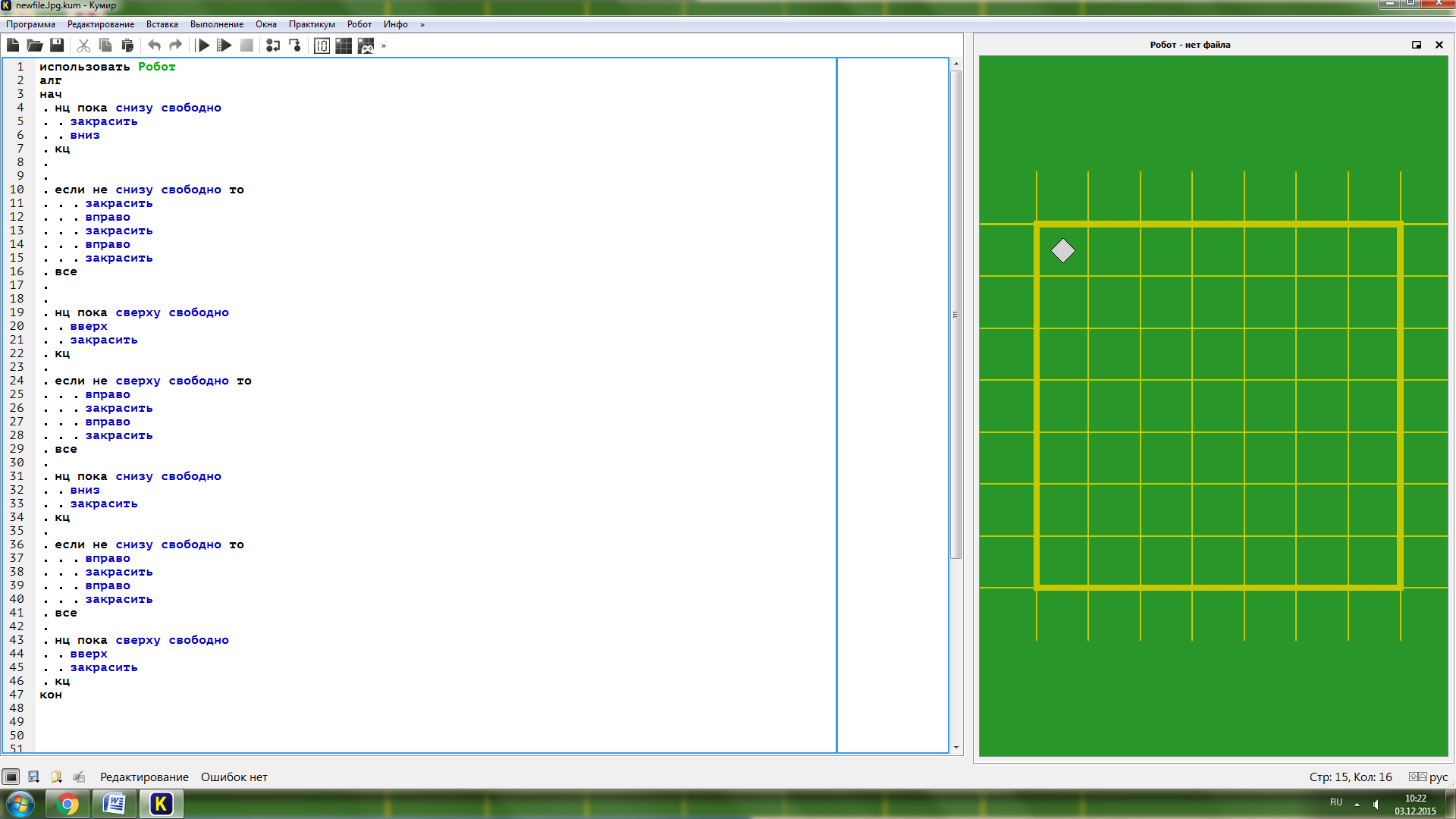Click the robot diamond on the field
This screenshot has width=1456, height=819.
pyautogui.click(x=1062, y=250)
